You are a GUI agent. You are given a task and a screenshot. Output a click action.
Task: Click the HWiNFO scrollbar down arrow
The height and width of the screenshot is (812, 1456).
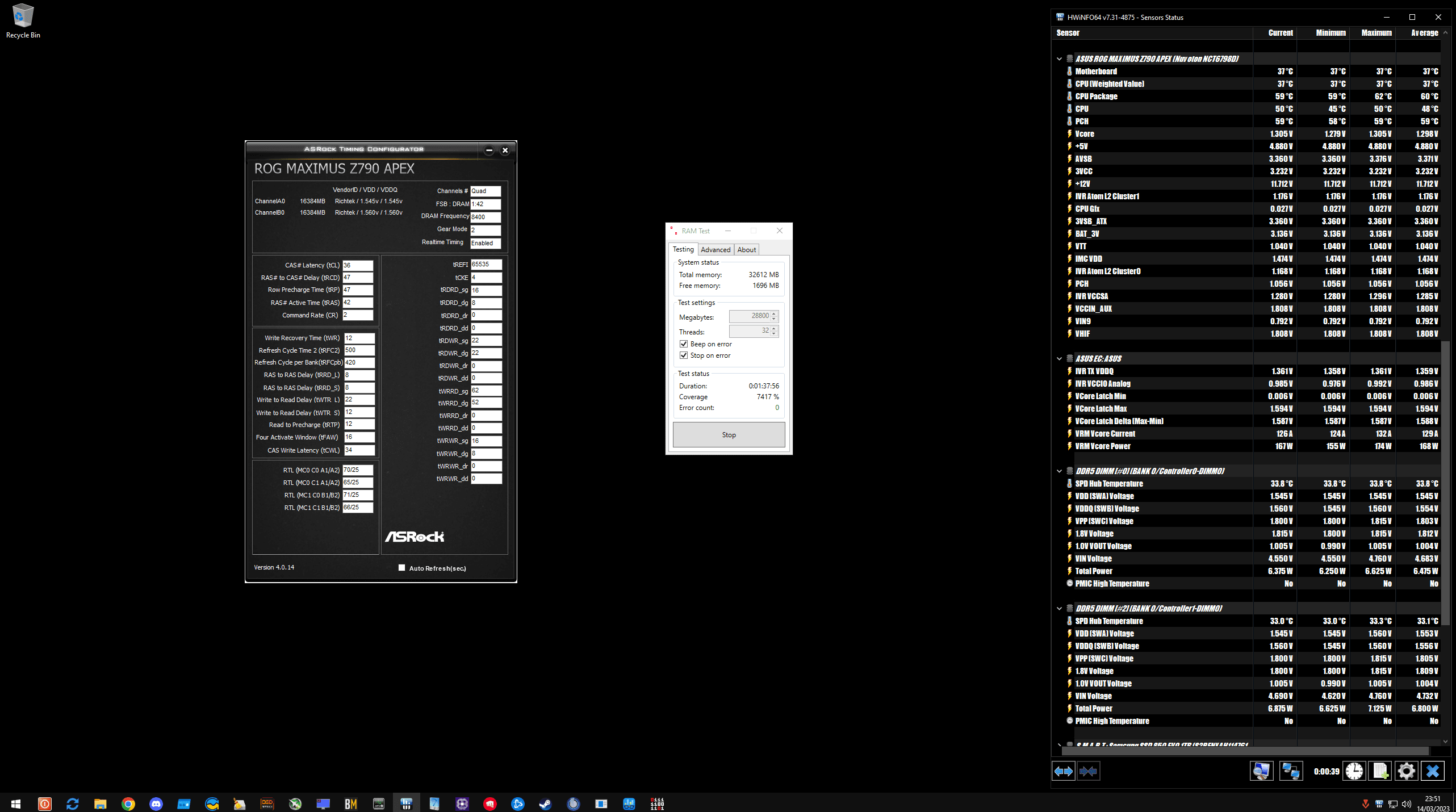1446,742
